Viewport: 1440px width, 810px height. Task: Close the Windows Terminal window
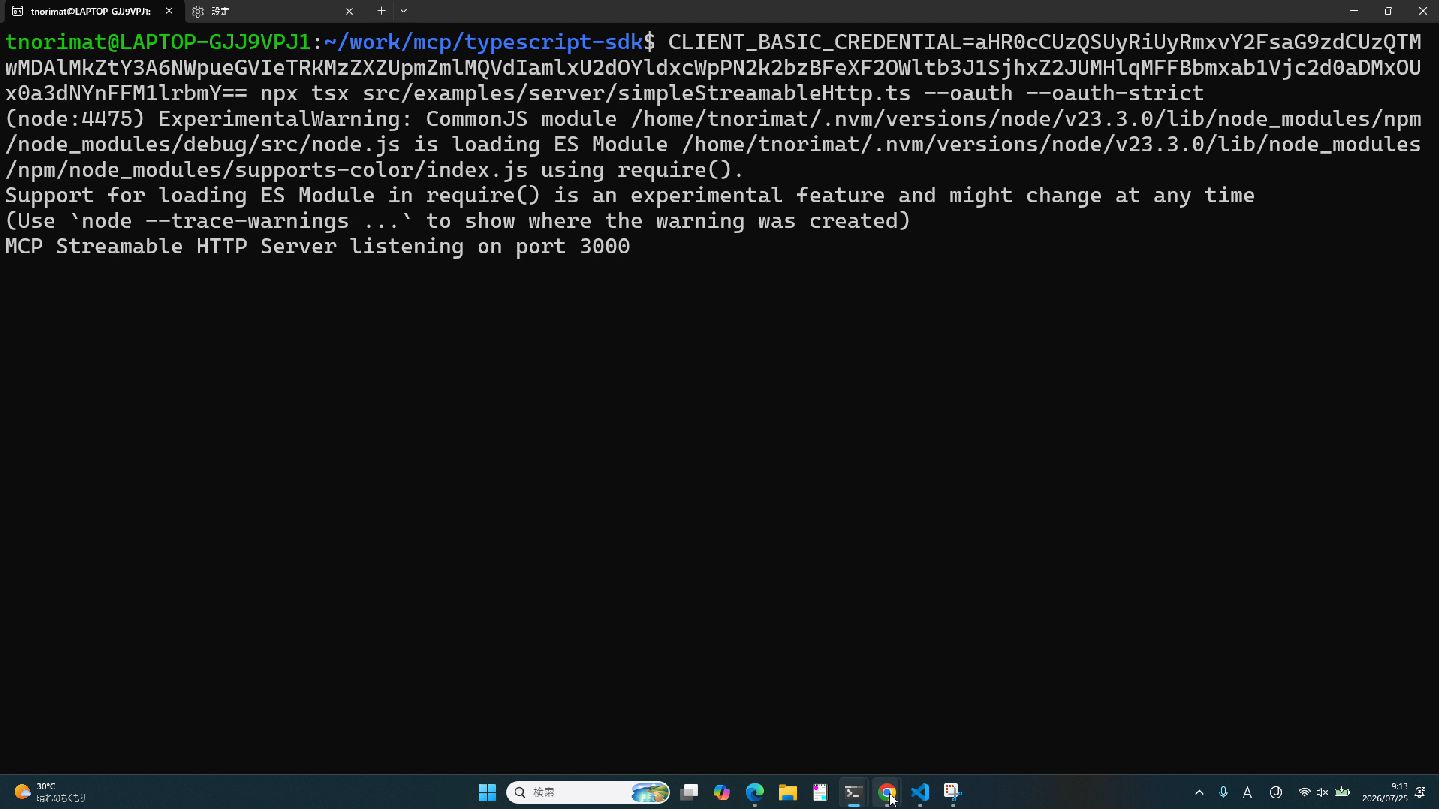pos(1423,11)
